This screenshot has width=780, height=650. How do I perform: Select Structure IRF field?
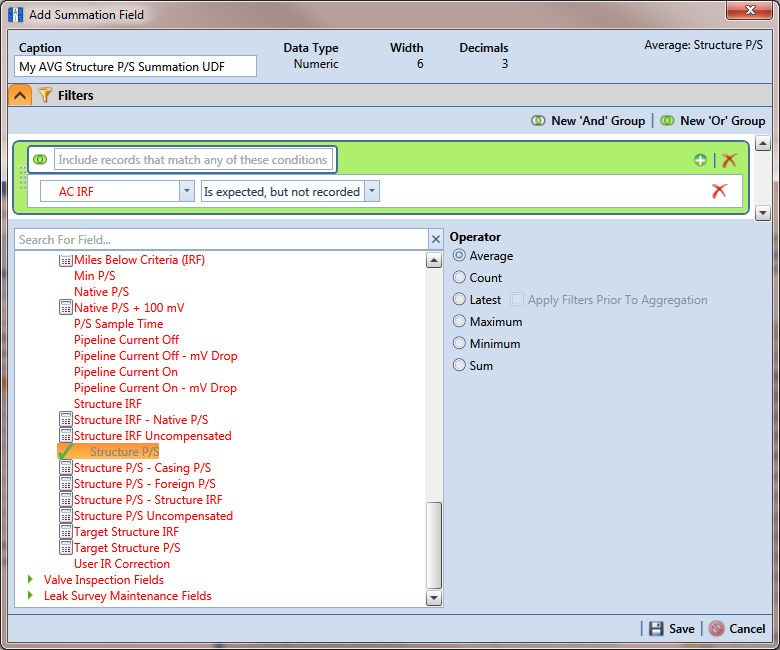tap(107, 403)
